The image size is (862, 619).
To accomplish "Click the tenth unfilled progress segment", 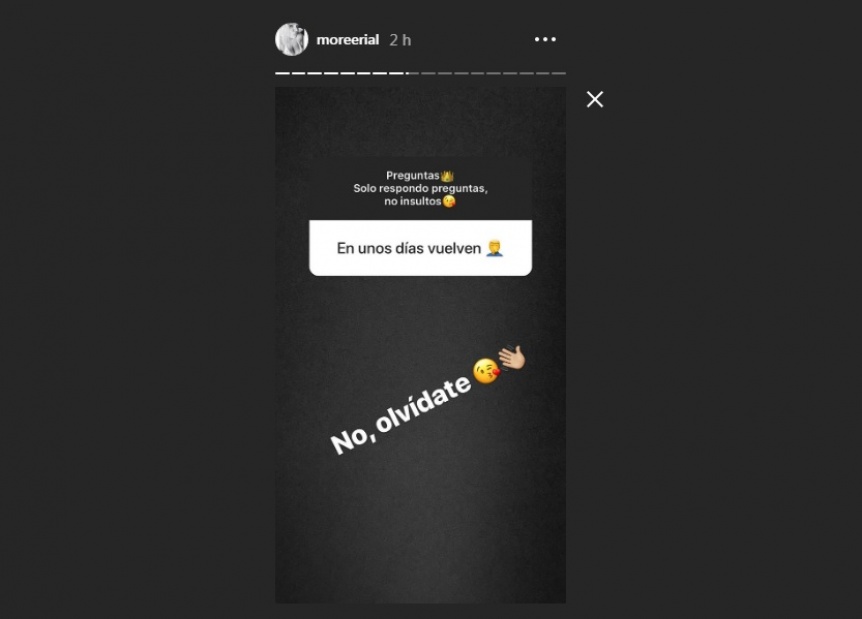I will point(428,73).
